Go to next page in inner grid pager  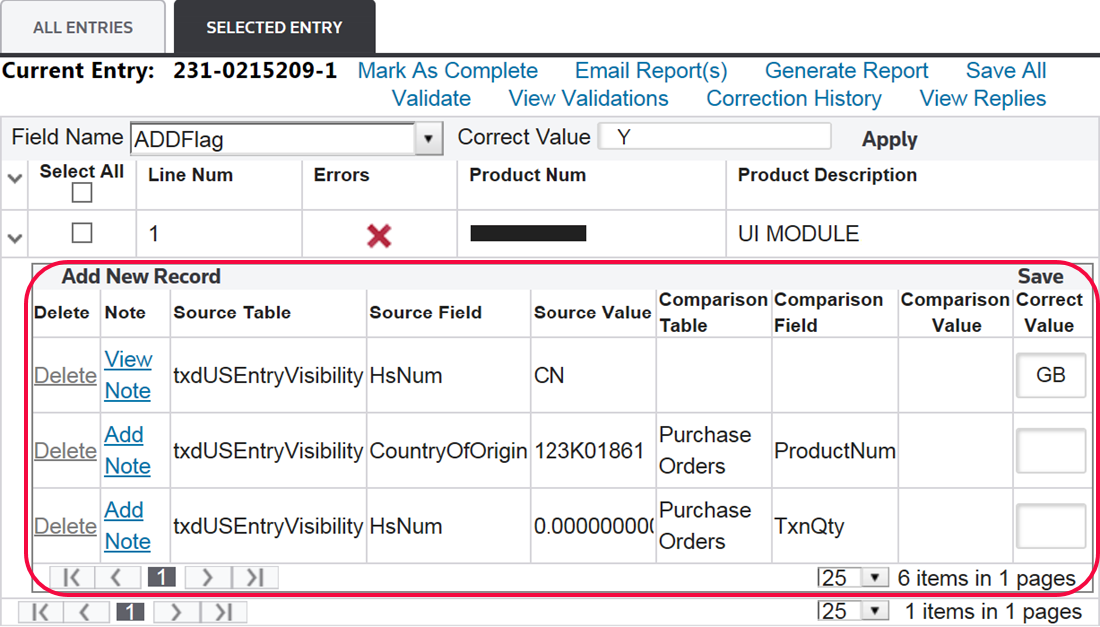(x=207, y=577)
